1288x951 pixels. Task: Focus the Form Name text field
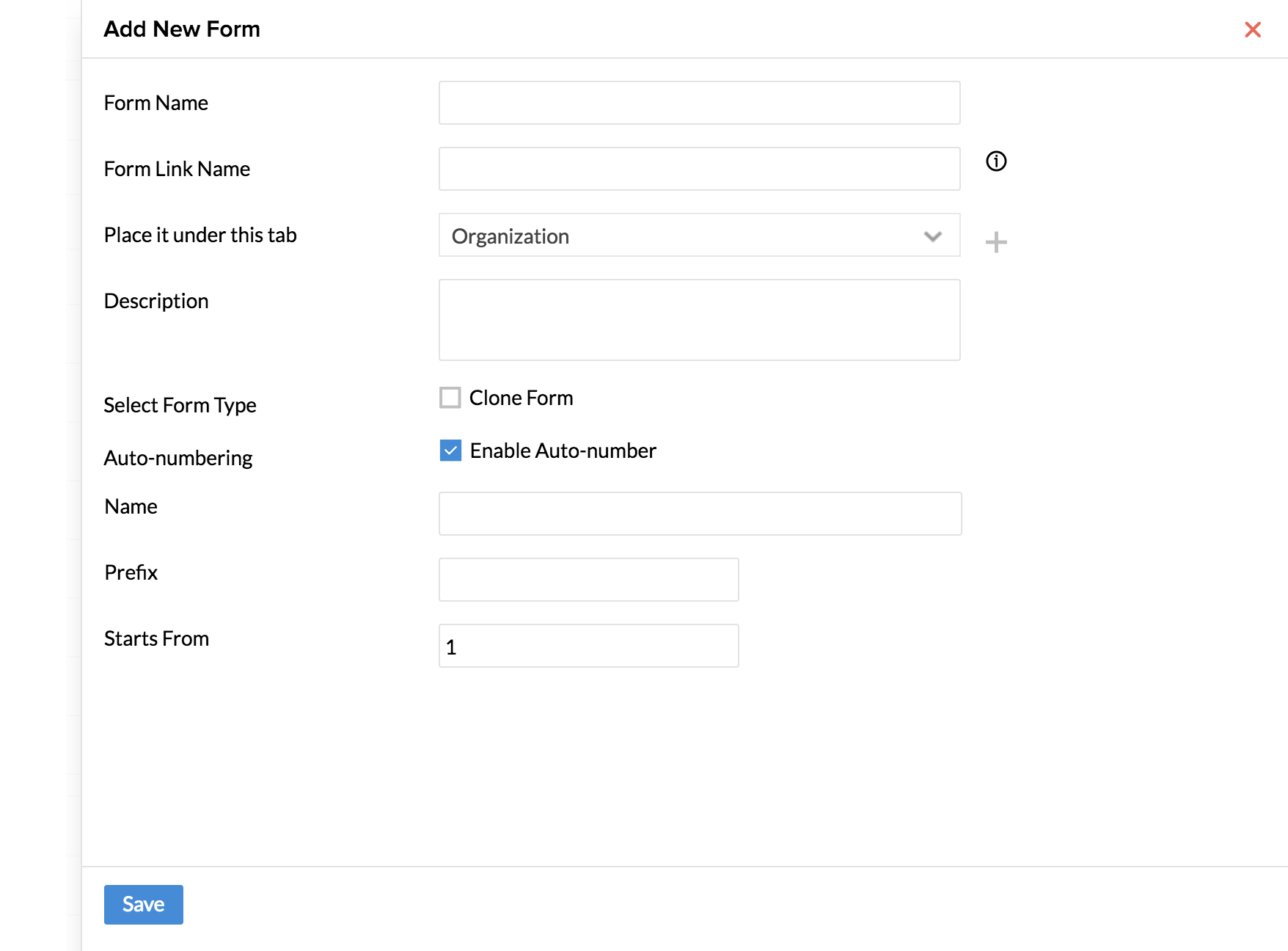point(698,103)
